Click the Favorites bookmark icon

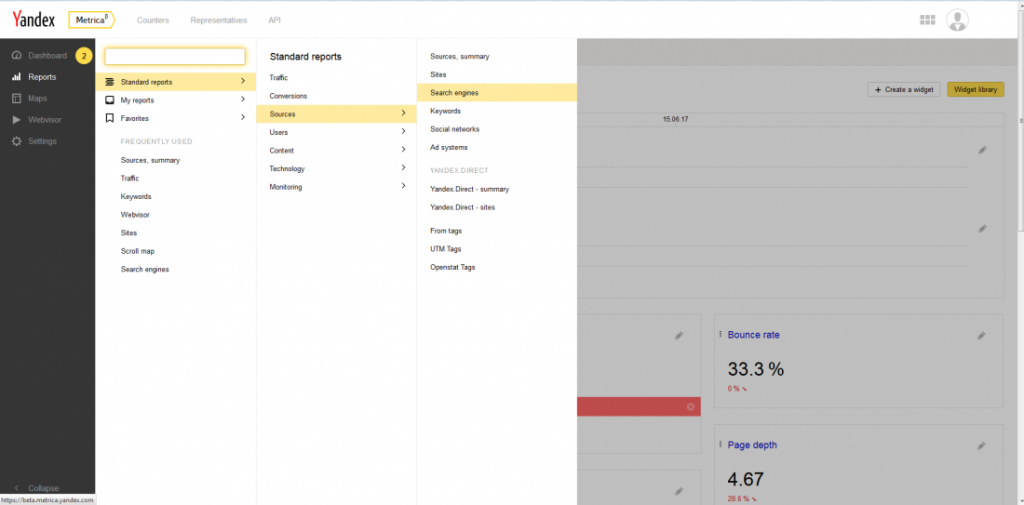click(110, 118)
